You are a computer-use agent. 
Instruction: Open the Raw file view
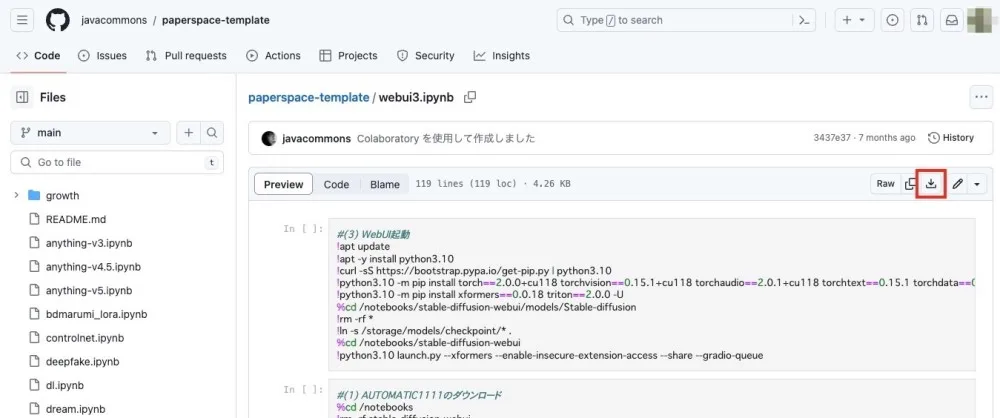(x=885, y=184)
